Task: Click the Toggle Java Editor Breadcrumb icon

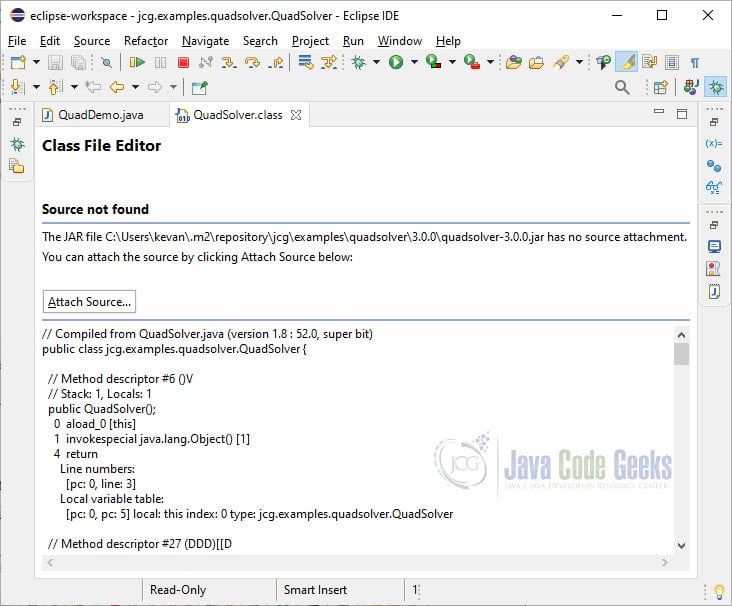Action: pyautogui.click(x=603, y=62)
